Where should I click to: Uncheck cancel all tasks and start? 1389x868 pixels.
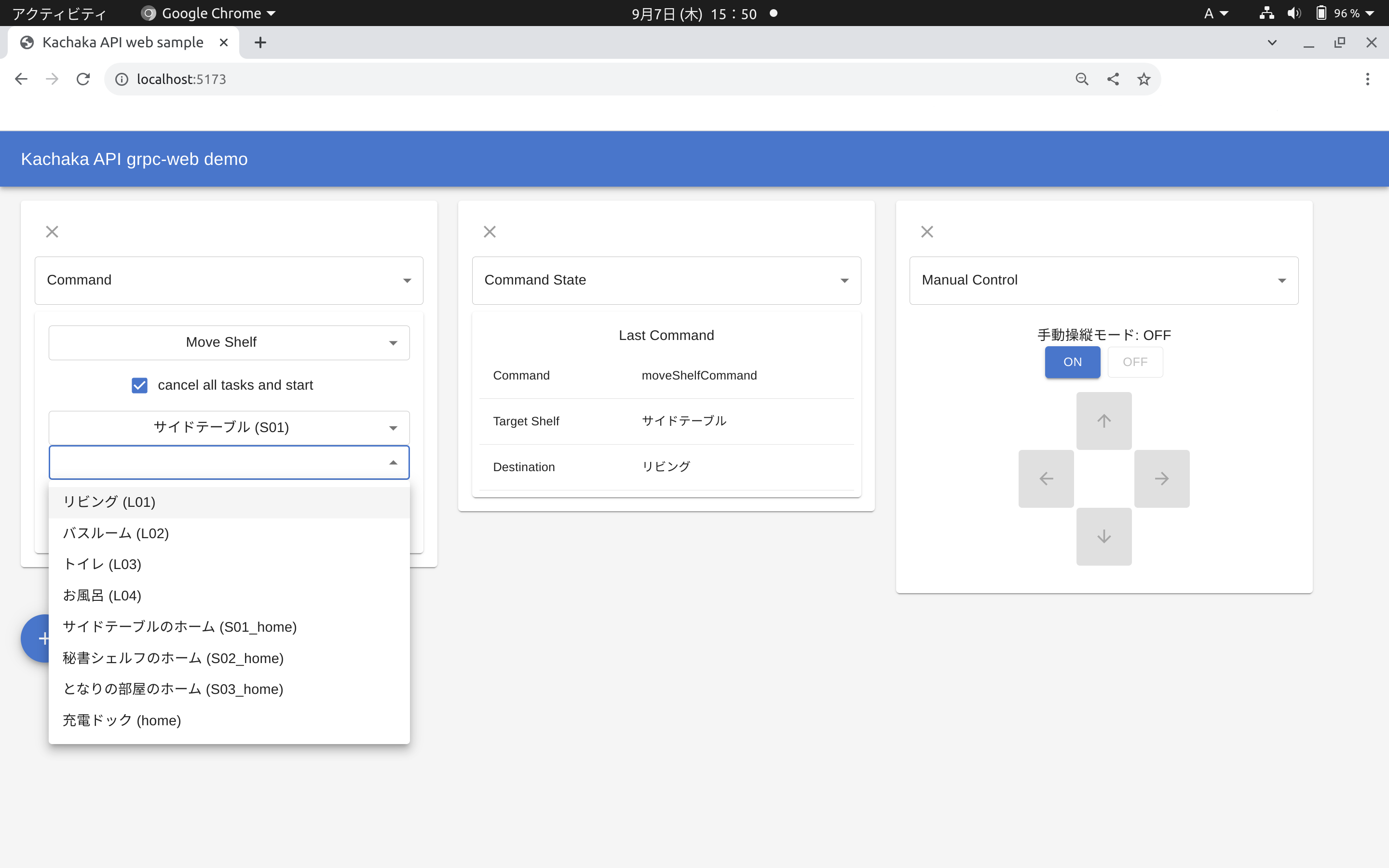coord(139,385)
